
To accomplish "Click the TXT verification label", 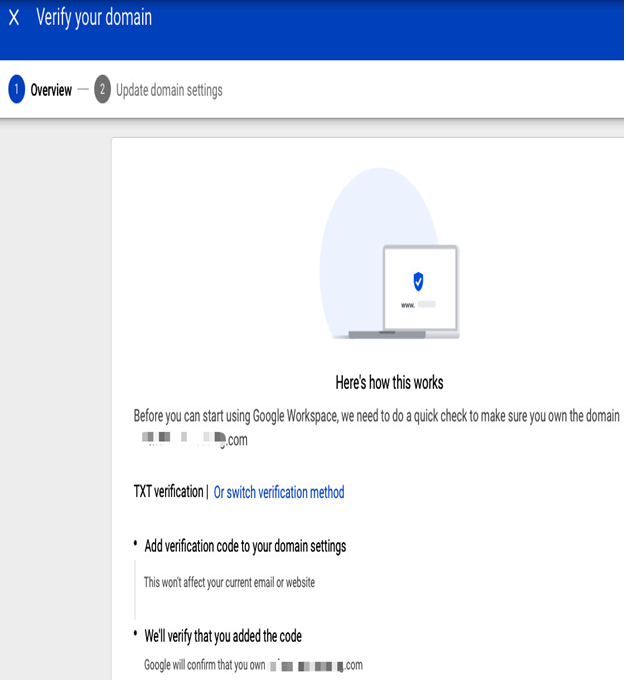I will point(169,492).
